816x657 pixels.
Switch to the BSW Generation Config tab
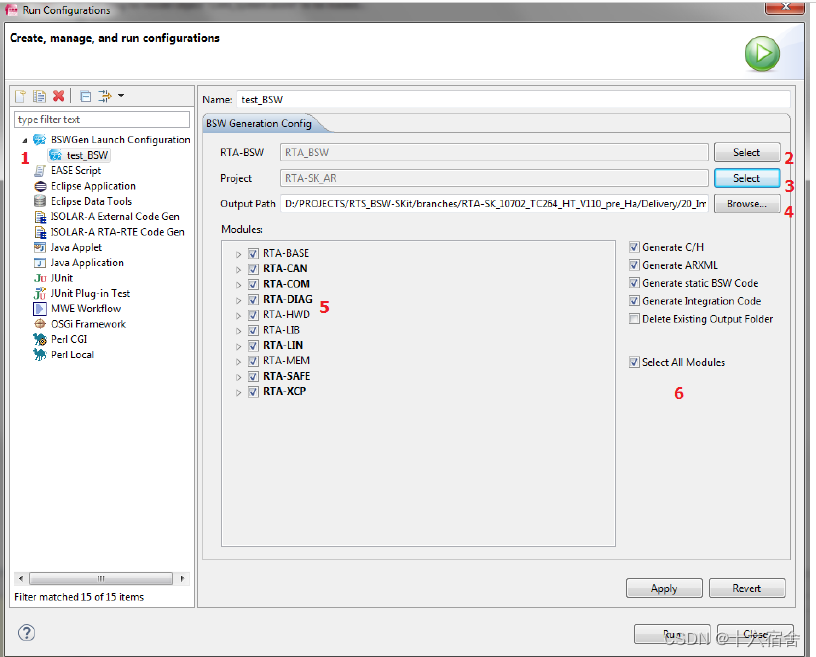click(x=259, y=123)
